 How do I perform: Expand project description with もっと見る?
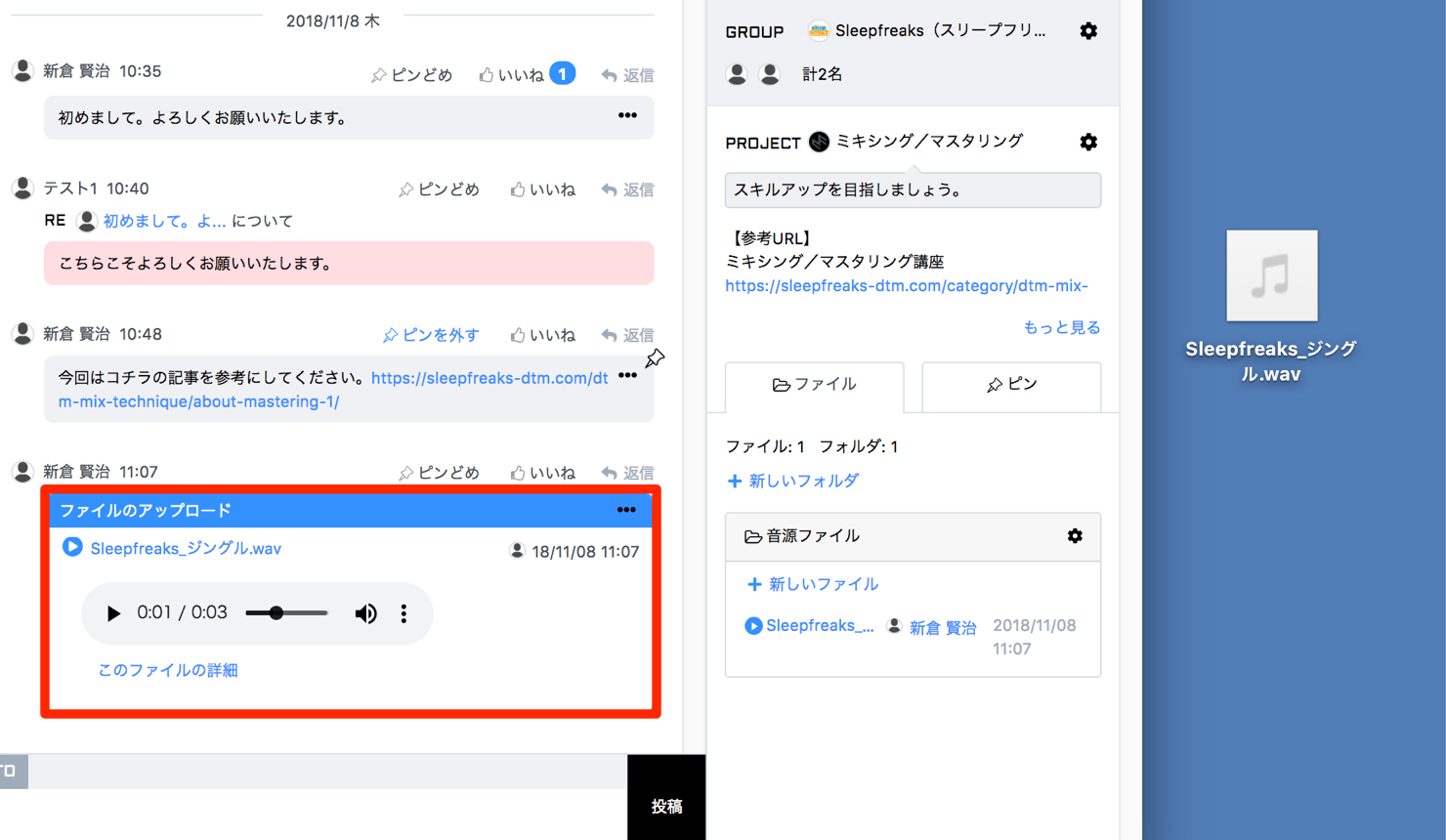[1061, 327]
